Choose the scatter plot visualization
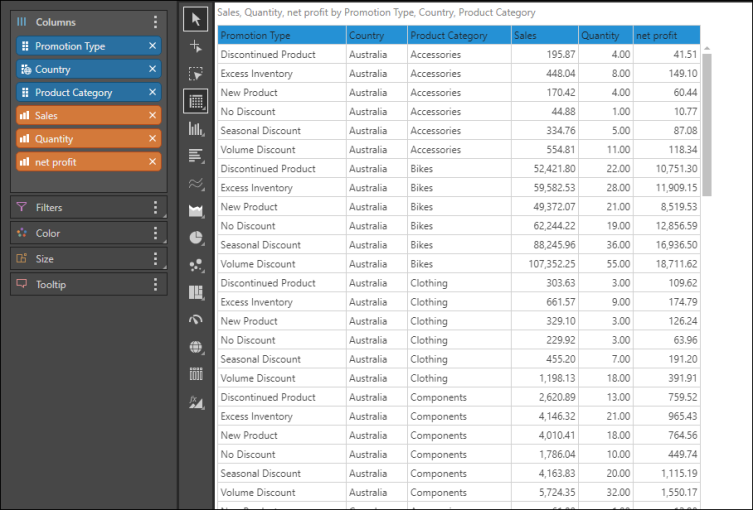 [x=196, y=265]
